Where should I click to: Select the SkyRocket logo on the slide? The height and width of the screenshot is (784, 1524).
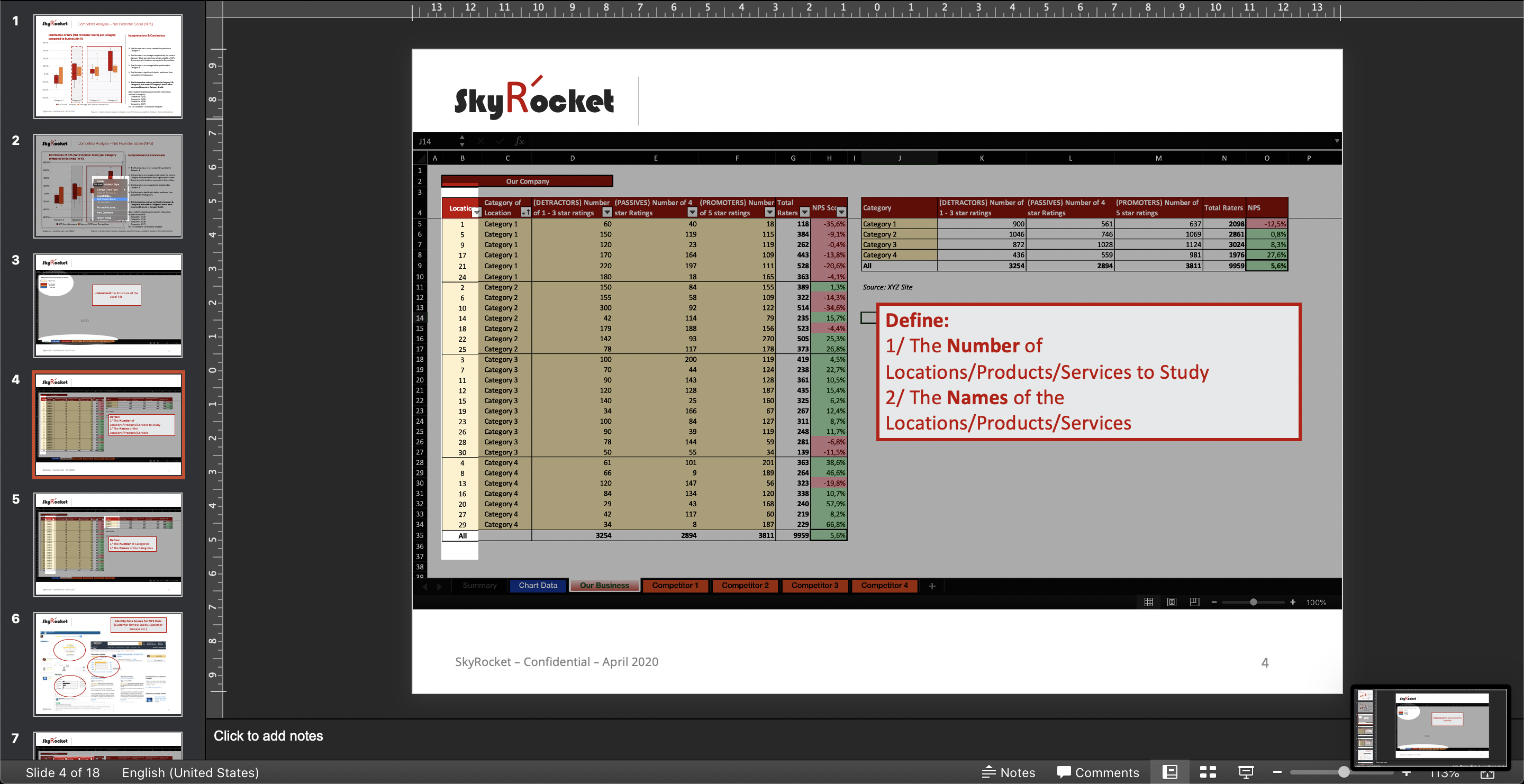pos(533,97)
